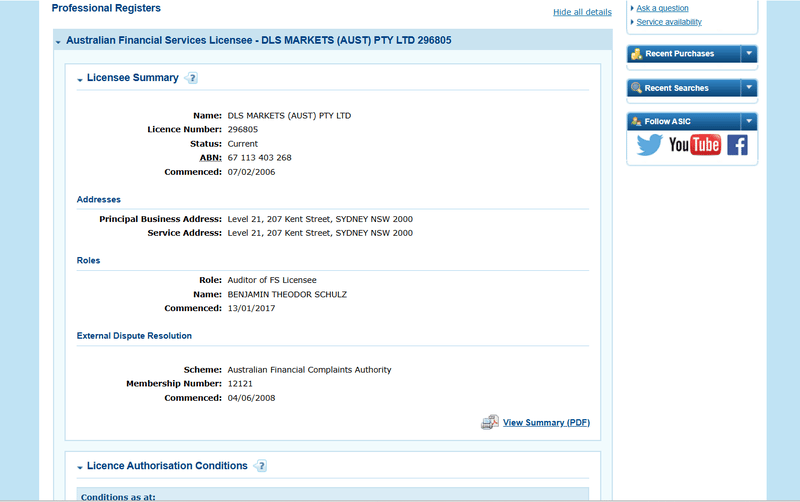
Task: Click the Licensee Summary help icon
Action: click(x=191, y=78)
